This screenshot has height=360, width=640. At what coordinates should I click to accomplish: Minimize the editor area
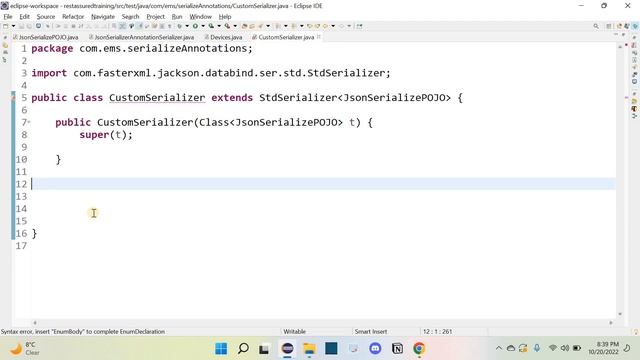point(616,35)
